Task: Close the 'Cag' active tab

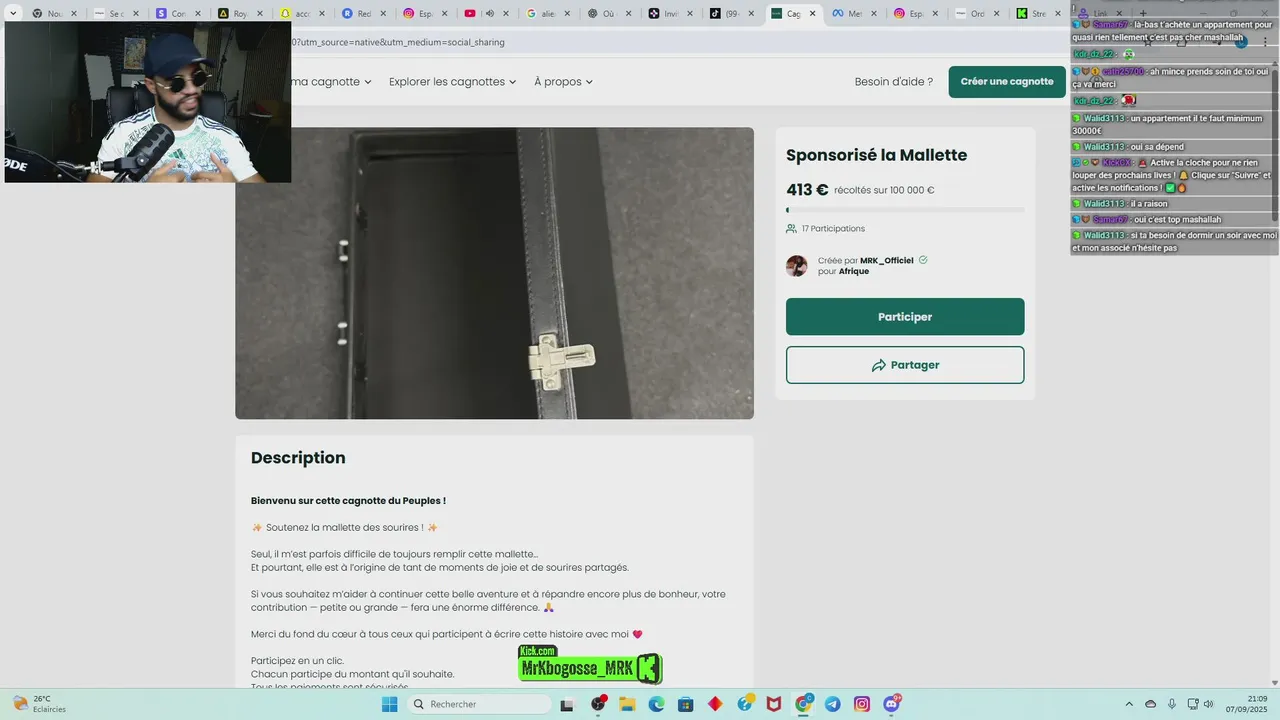Action: click(812, 13)
